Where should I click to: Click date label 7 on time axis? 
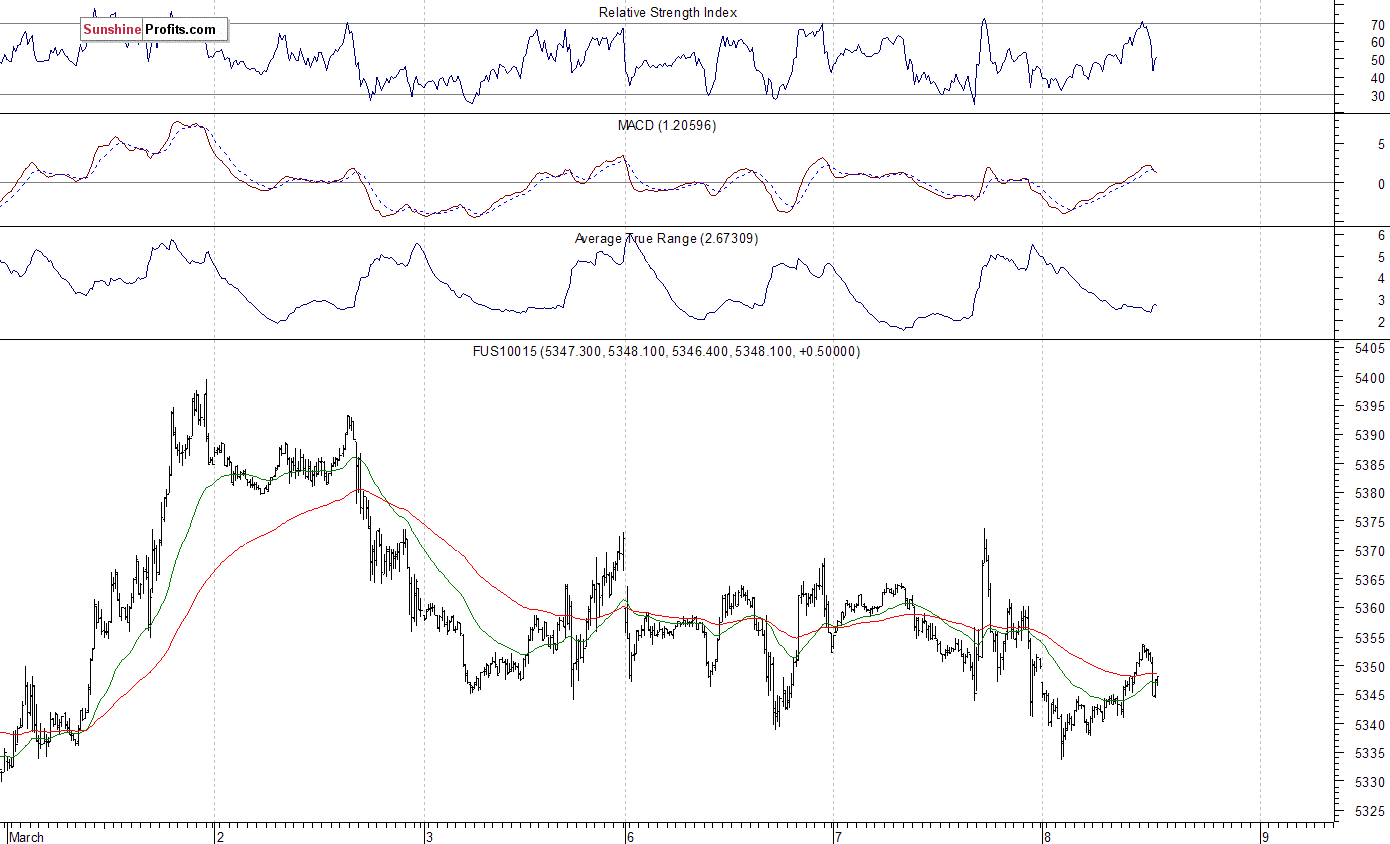pos(838,837)
